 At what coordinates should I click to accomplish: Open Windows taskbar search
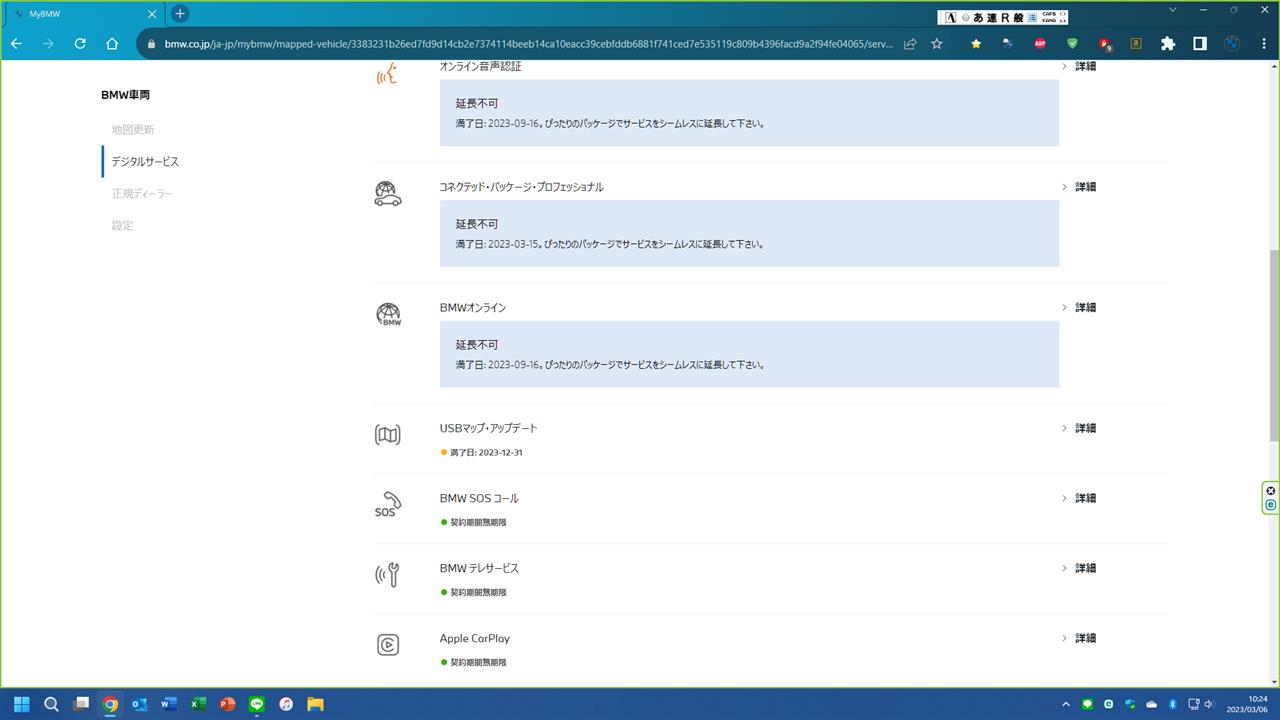click(51, 704)
